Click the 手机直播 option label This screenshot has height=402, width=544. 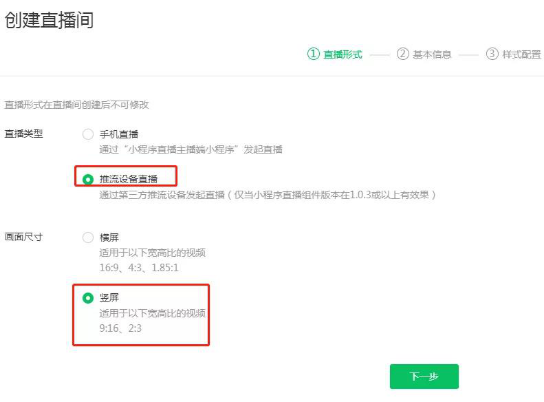click(119, 134)
